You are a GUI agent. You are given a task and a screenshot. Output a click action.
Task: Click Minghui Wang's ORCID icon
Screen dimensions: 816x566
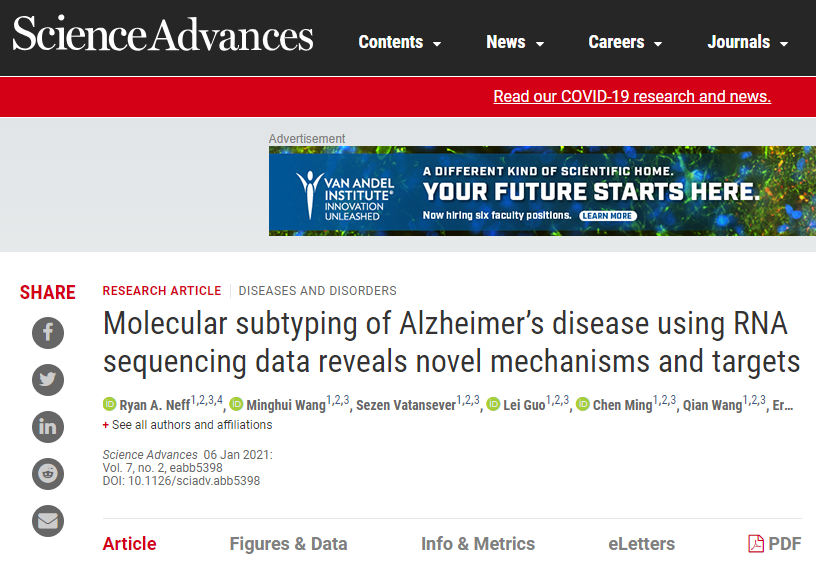[x=236, y=404]
